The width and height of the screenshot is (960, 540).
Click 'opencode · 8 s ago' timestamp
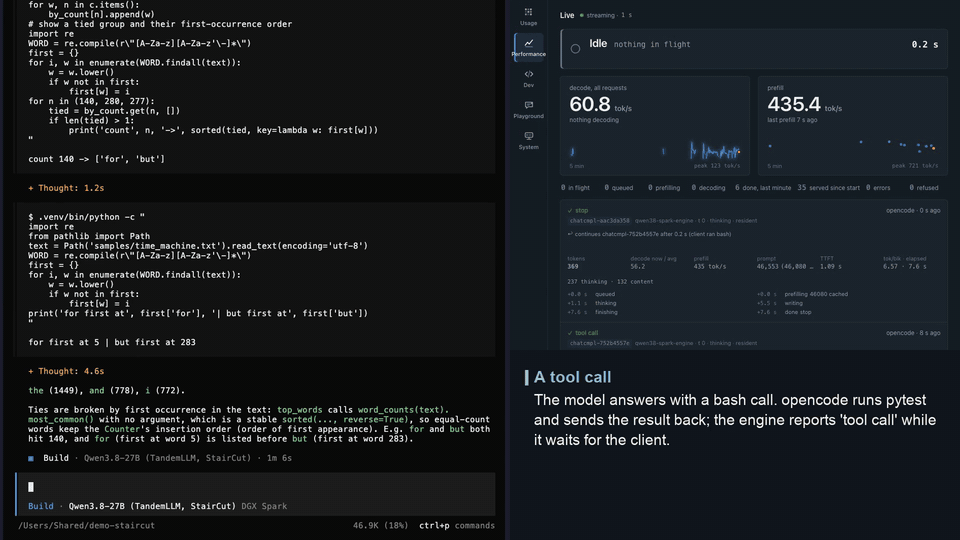pos(913,333)
